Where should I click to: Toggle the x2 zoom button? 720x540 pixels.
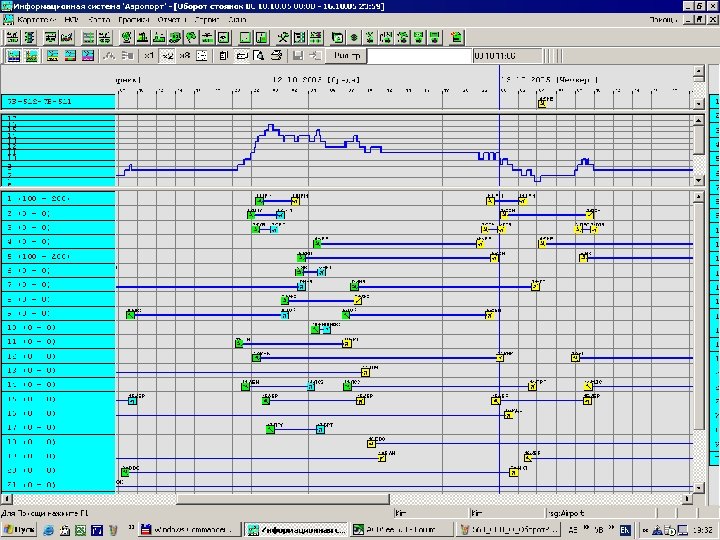coord(167,56)
